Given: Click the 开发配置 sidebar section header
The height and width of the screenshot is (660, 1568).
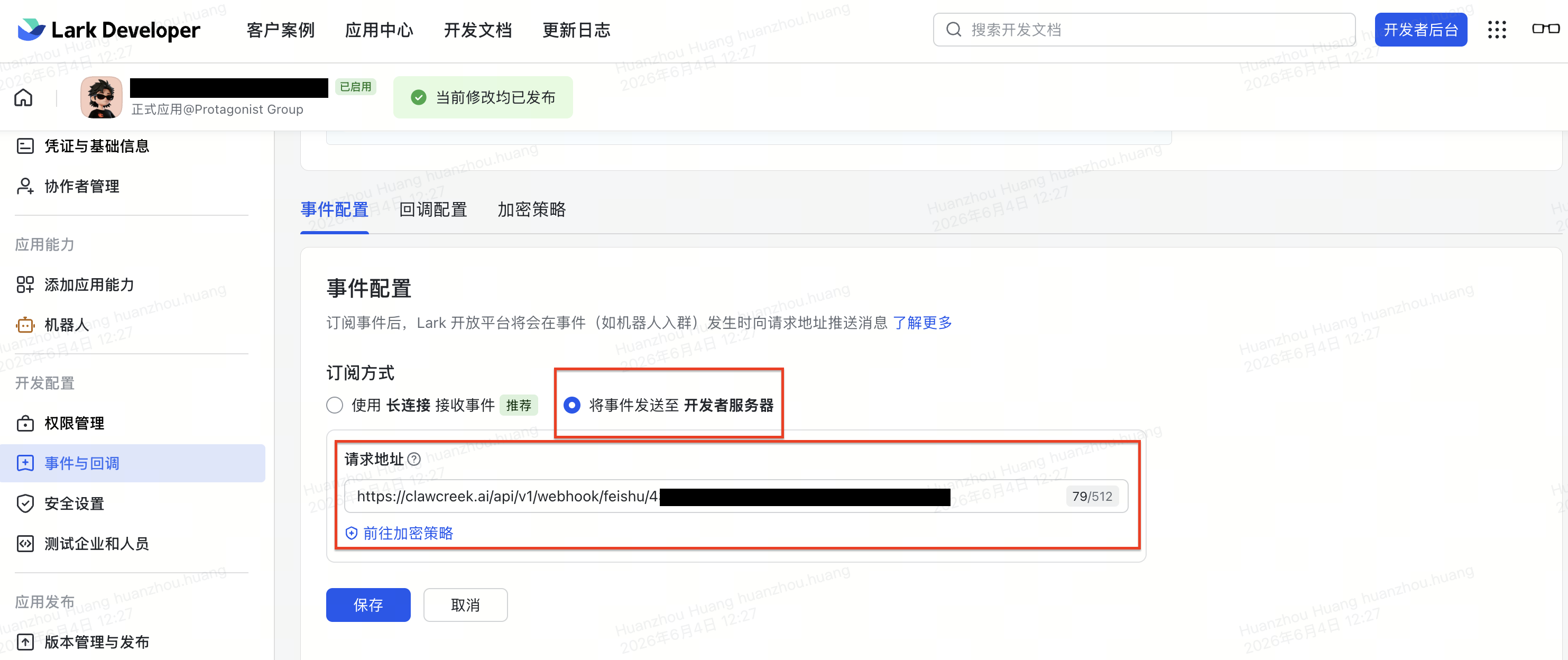Looking at the screenshot, I should click(x=44, y=383).
